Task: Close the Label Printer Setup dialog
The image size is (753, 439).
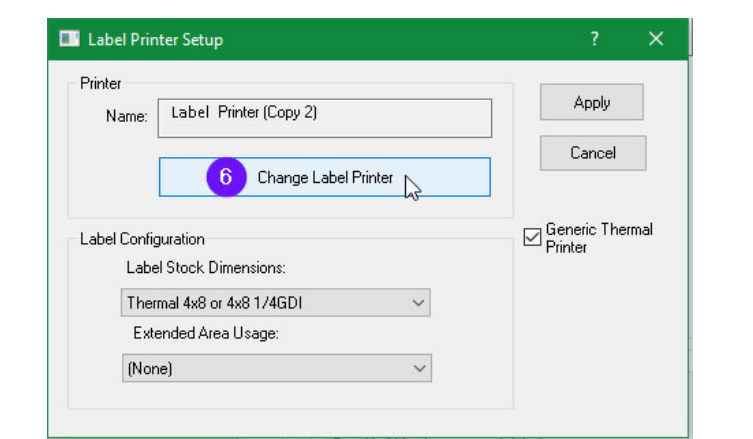Action: [x=656, y=39]
